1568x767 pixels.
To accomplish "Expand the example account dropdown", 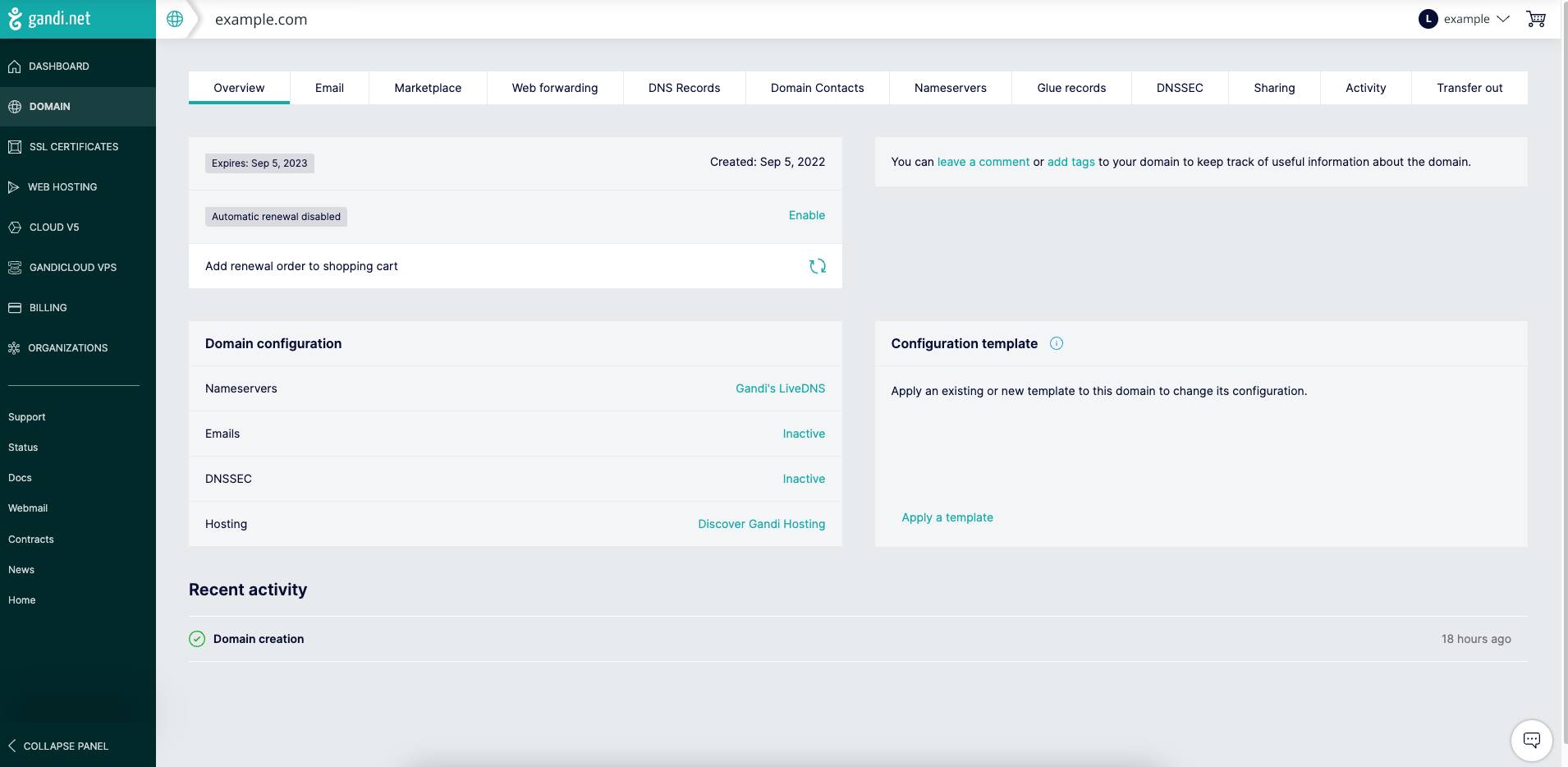I will pos(1465,19).
